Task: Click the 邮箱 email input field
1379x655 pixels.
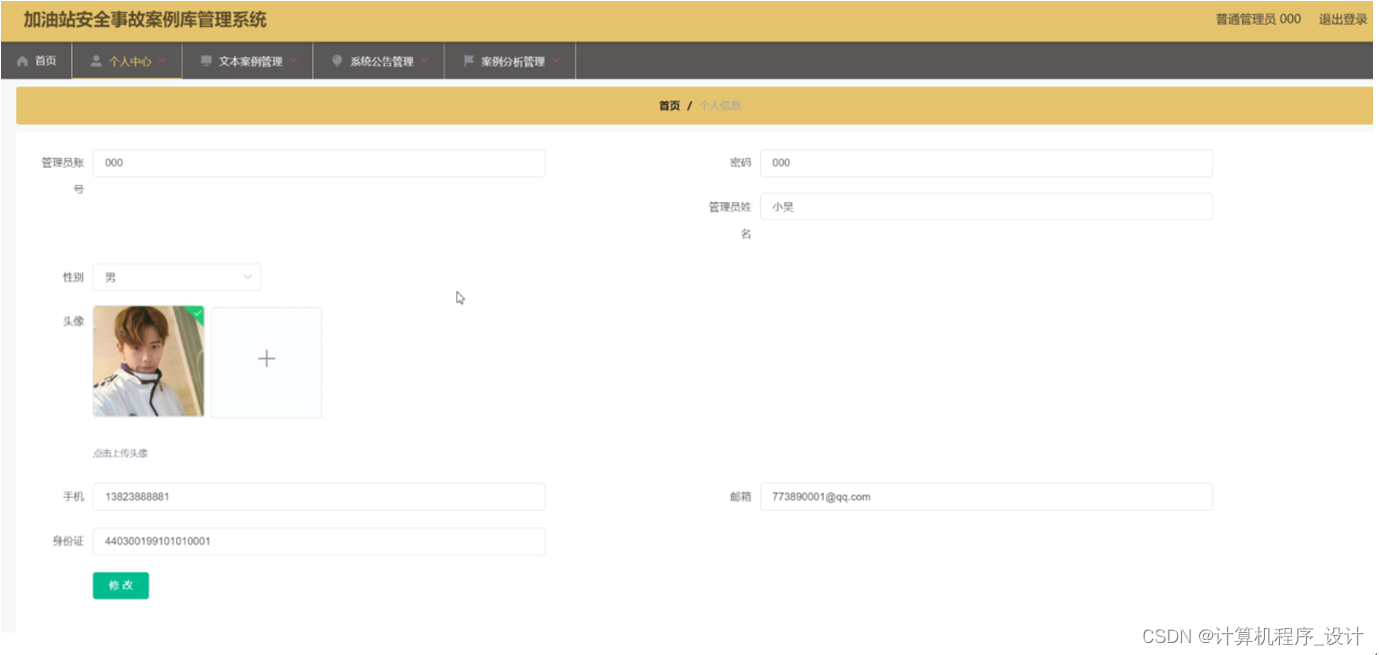Action: 986,497
